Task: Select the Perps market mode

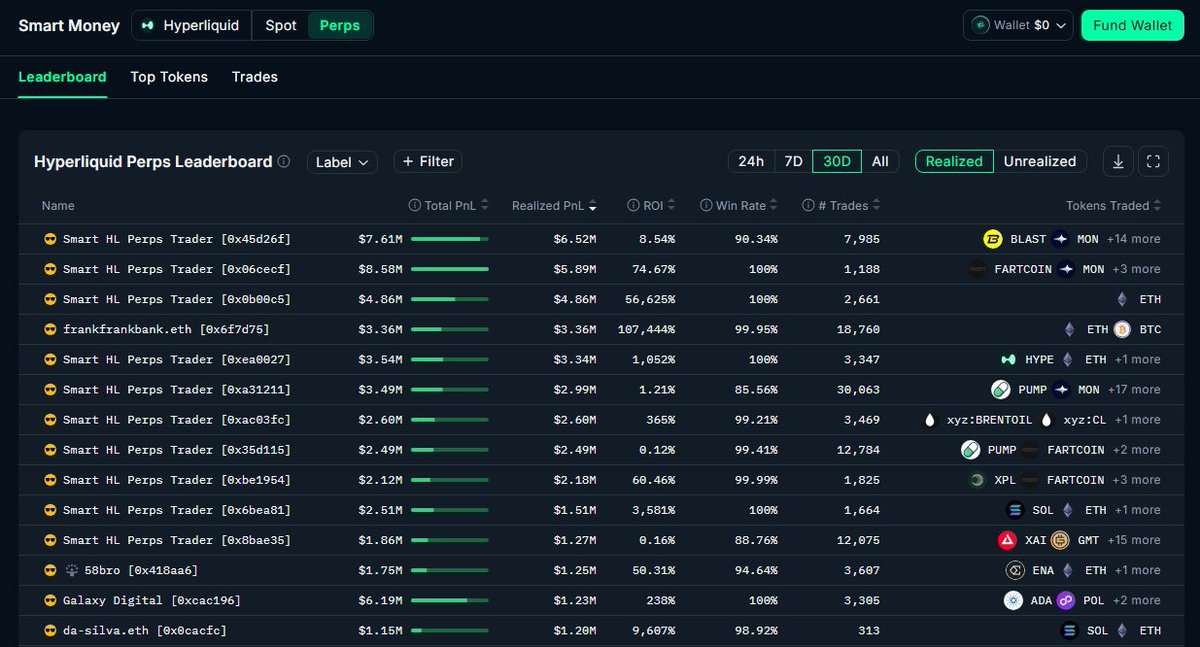Action: click(x=340, y=25)
